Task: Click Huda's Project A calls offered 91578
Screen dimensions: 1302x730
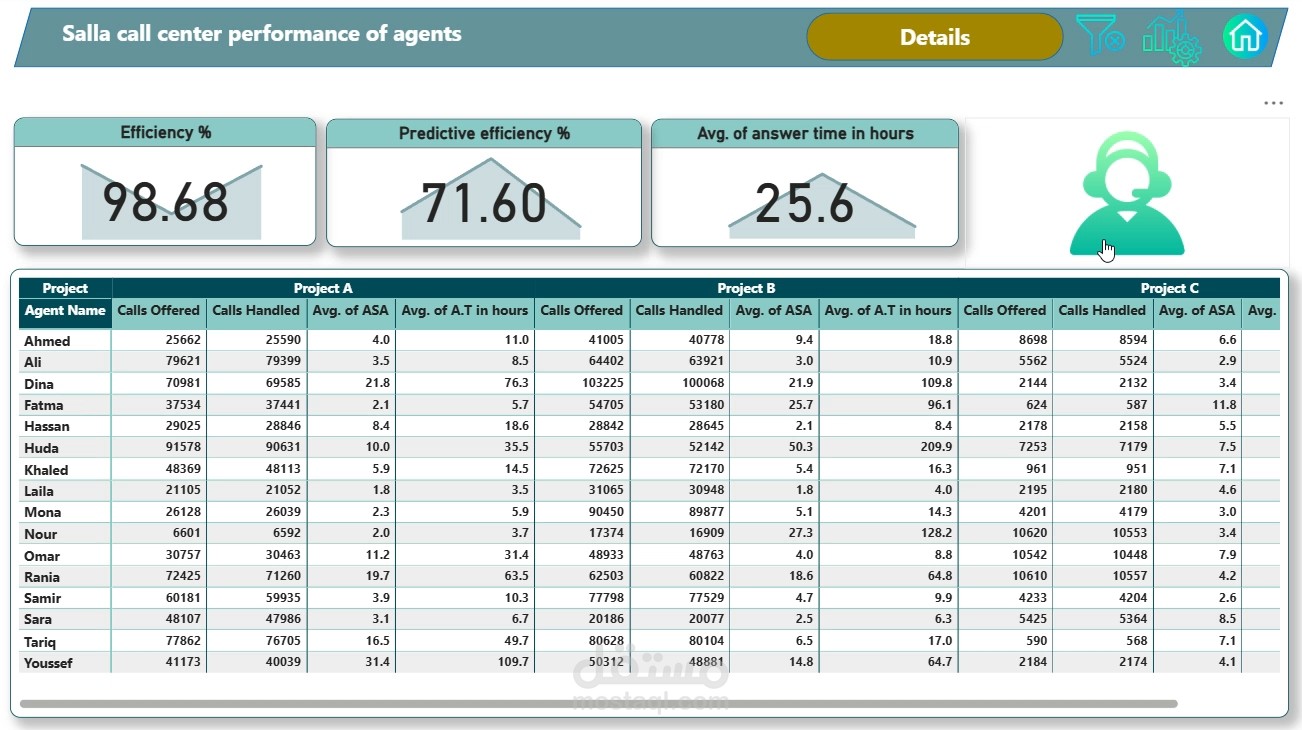Action: [182, 447]
